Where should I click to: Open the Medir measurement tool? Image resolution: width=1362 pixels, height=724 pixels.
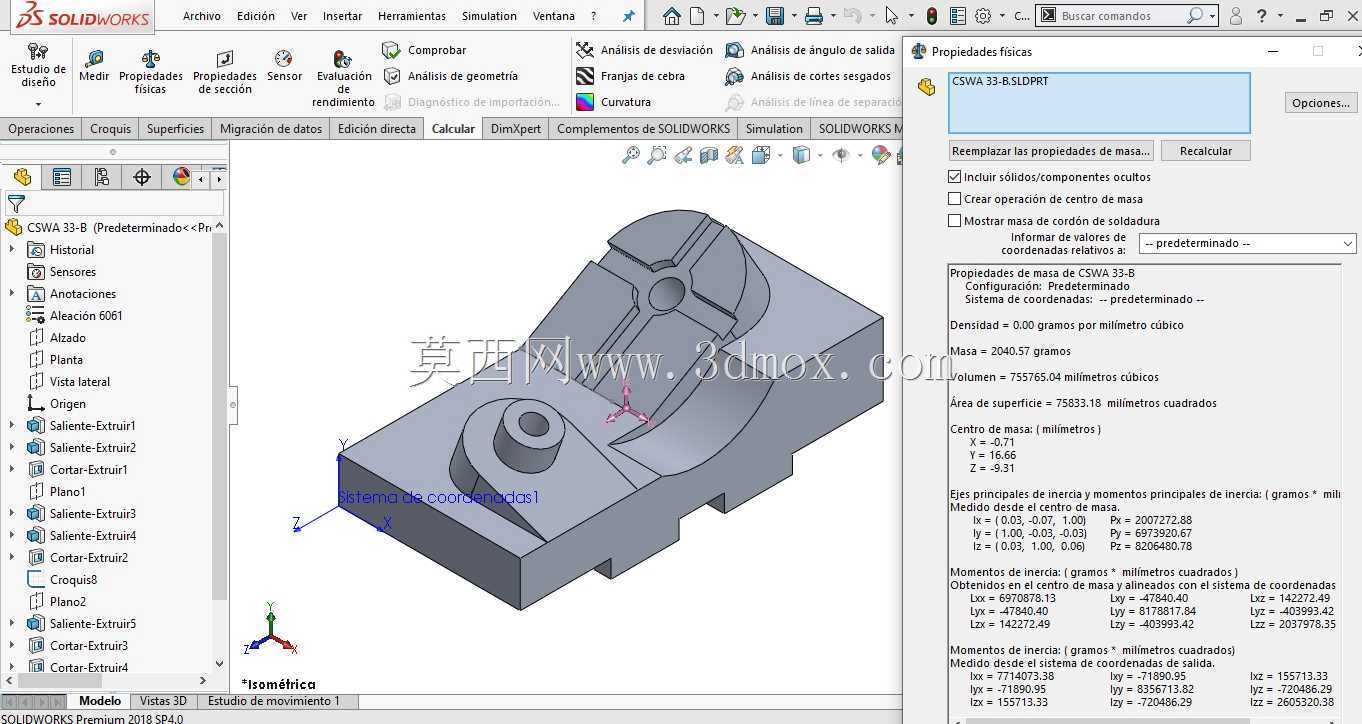pyautogui.click(x=94, y=66)
